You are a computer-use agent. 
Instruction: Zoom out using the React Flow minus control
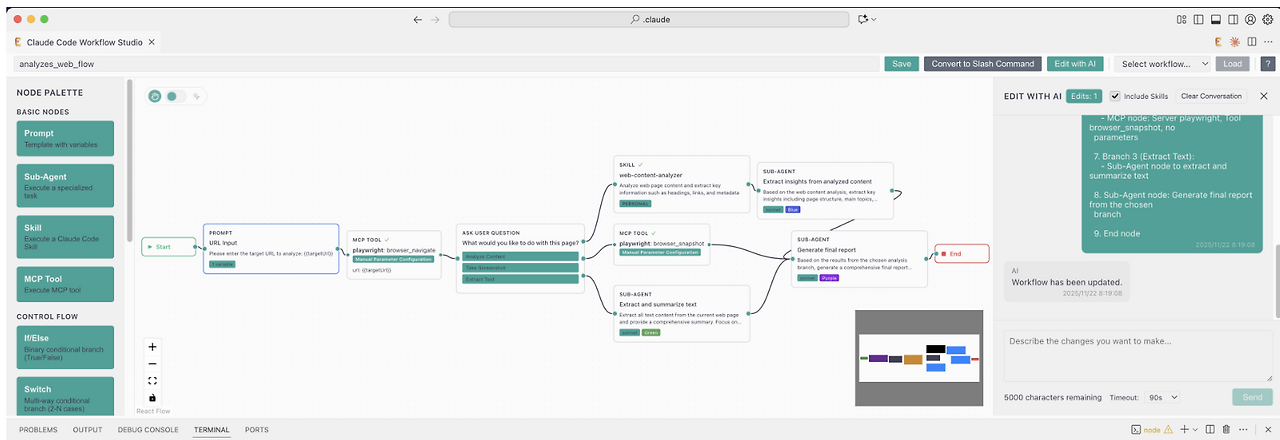pyautogui.click(x=152, y=364)
